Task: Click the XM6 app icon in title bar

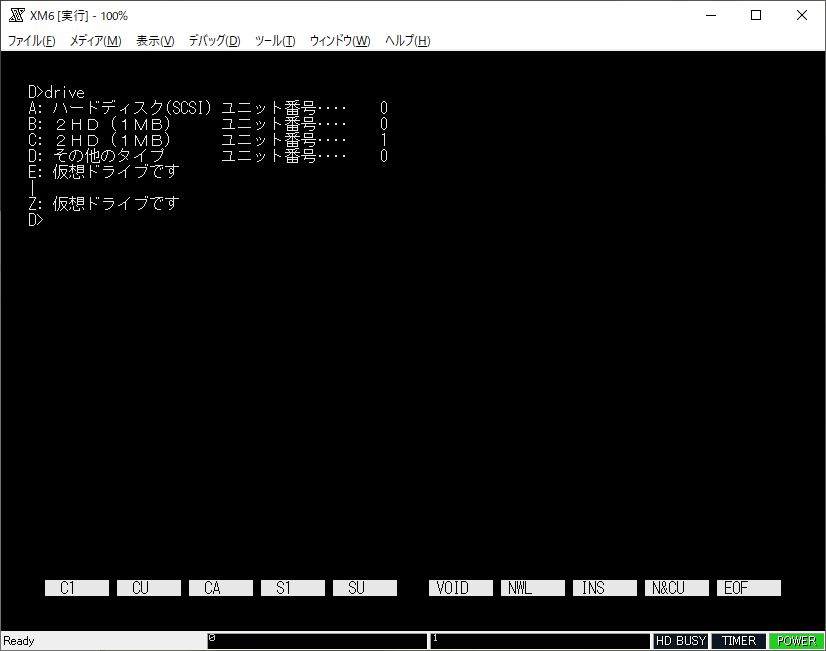Action: click(16, 15)
